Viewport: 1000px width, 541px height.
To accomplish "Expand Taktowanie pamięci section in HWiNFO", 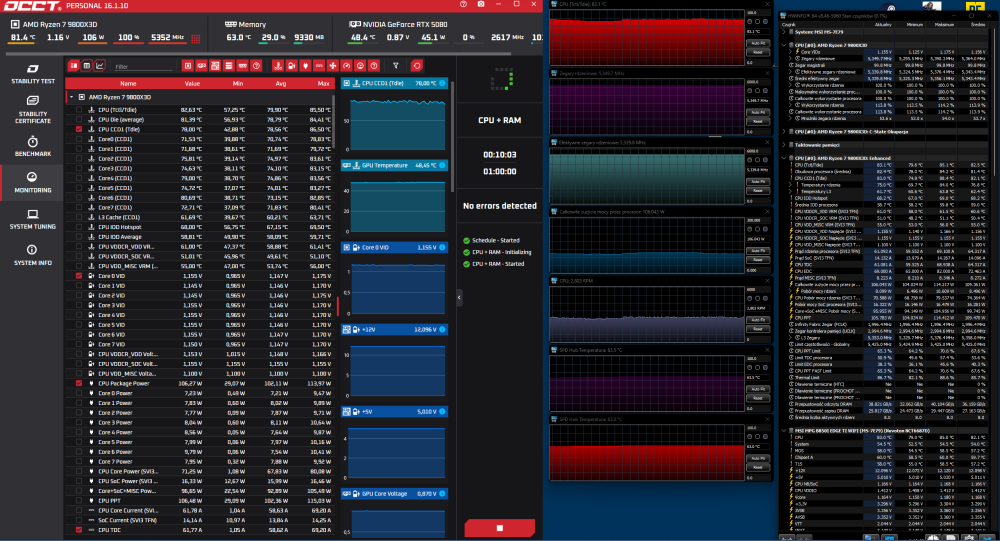I will tap(784, 145).
